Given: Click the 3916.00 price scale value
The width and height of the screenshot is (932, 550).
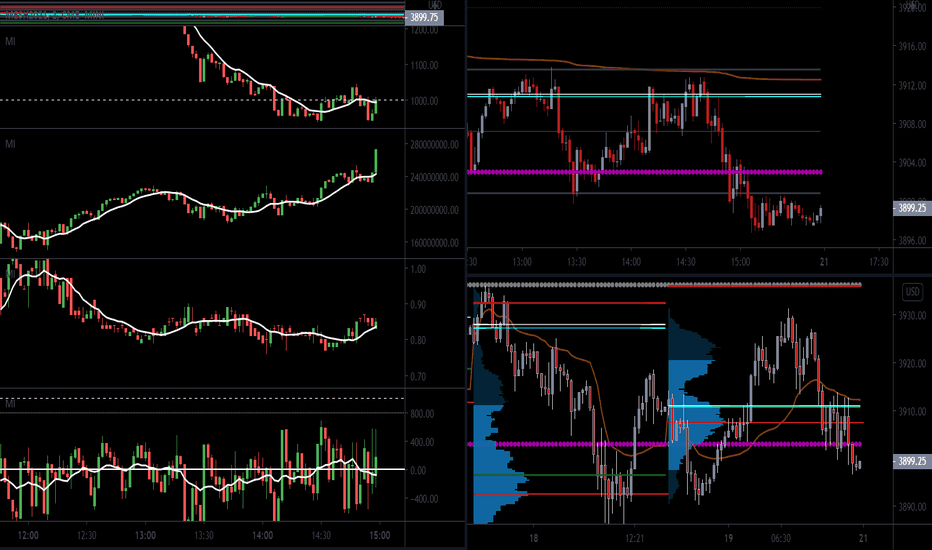Looking at the screenshot, I should 912,46.
